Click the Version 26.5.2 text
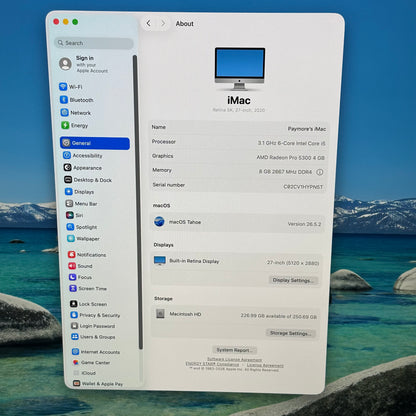The image size is (416, 416). (304, 224)
